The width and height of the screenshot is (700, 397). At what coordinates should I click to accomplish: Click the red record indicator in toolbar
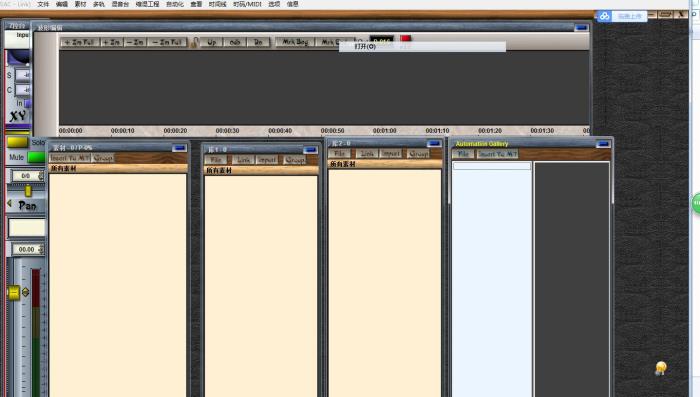pos(405,39)
